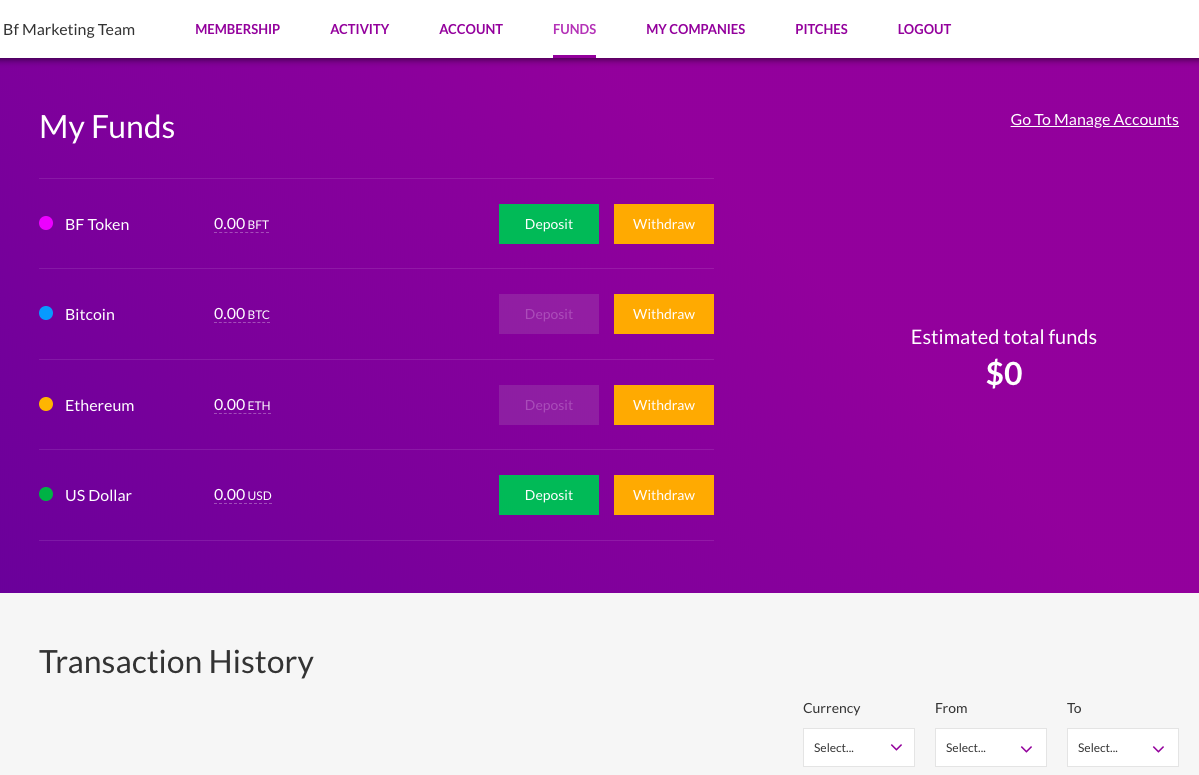
Task: Open the Currency filter dropdown
Action: 859,747
